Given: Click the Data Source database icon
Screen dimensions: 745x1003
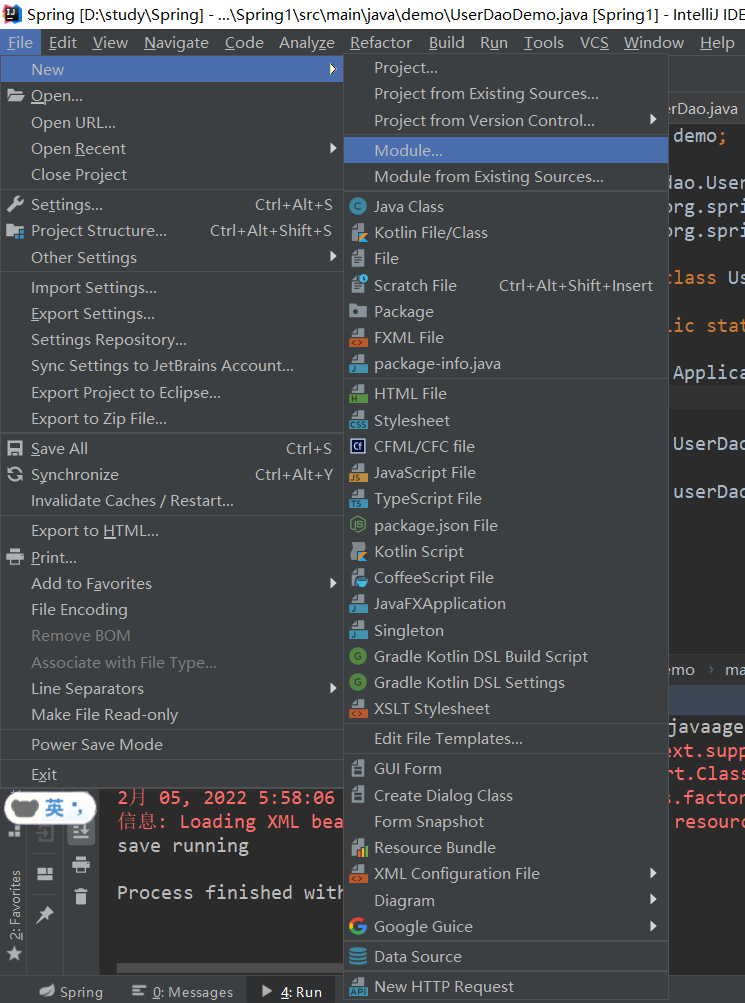Looking at the screenshot, I should pyautogui.click(x=358, y=956).
